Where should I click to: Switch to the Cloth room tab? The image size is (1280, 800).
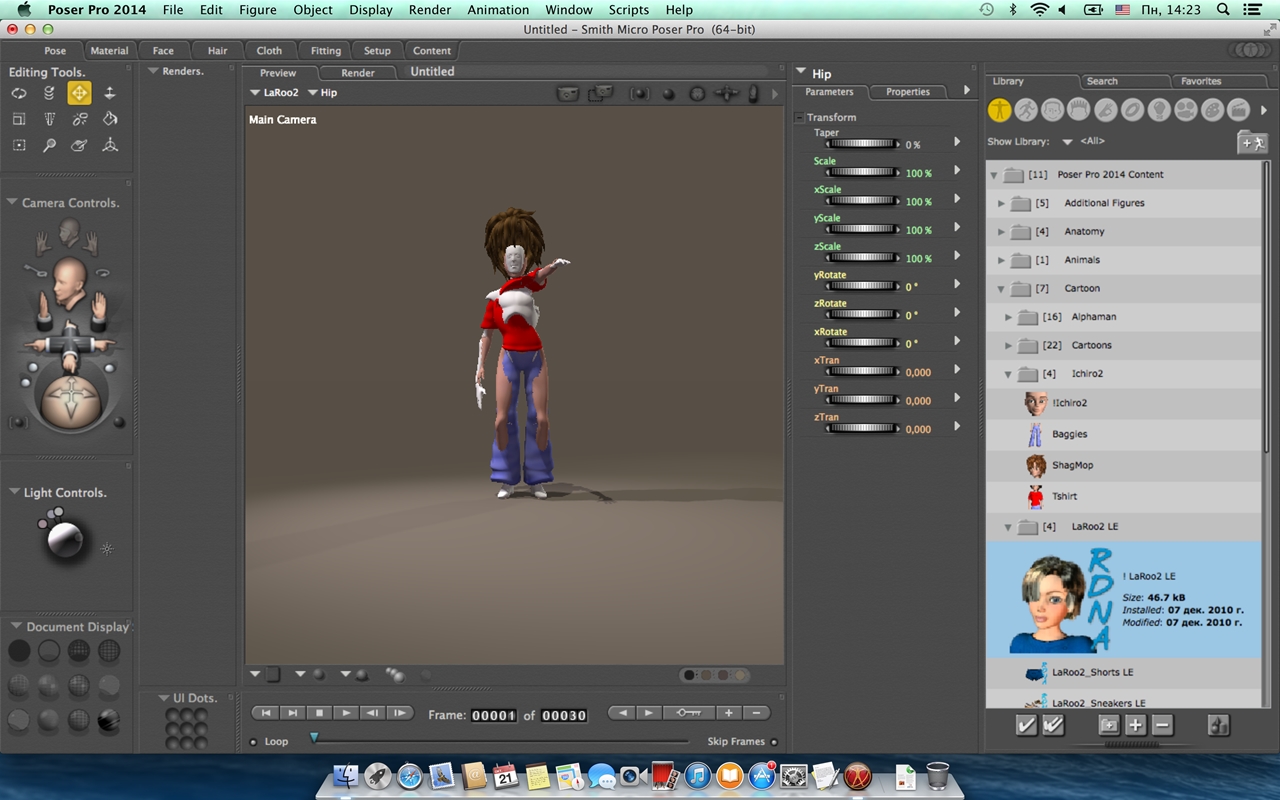pyautogui.click(x=269, y=51)
